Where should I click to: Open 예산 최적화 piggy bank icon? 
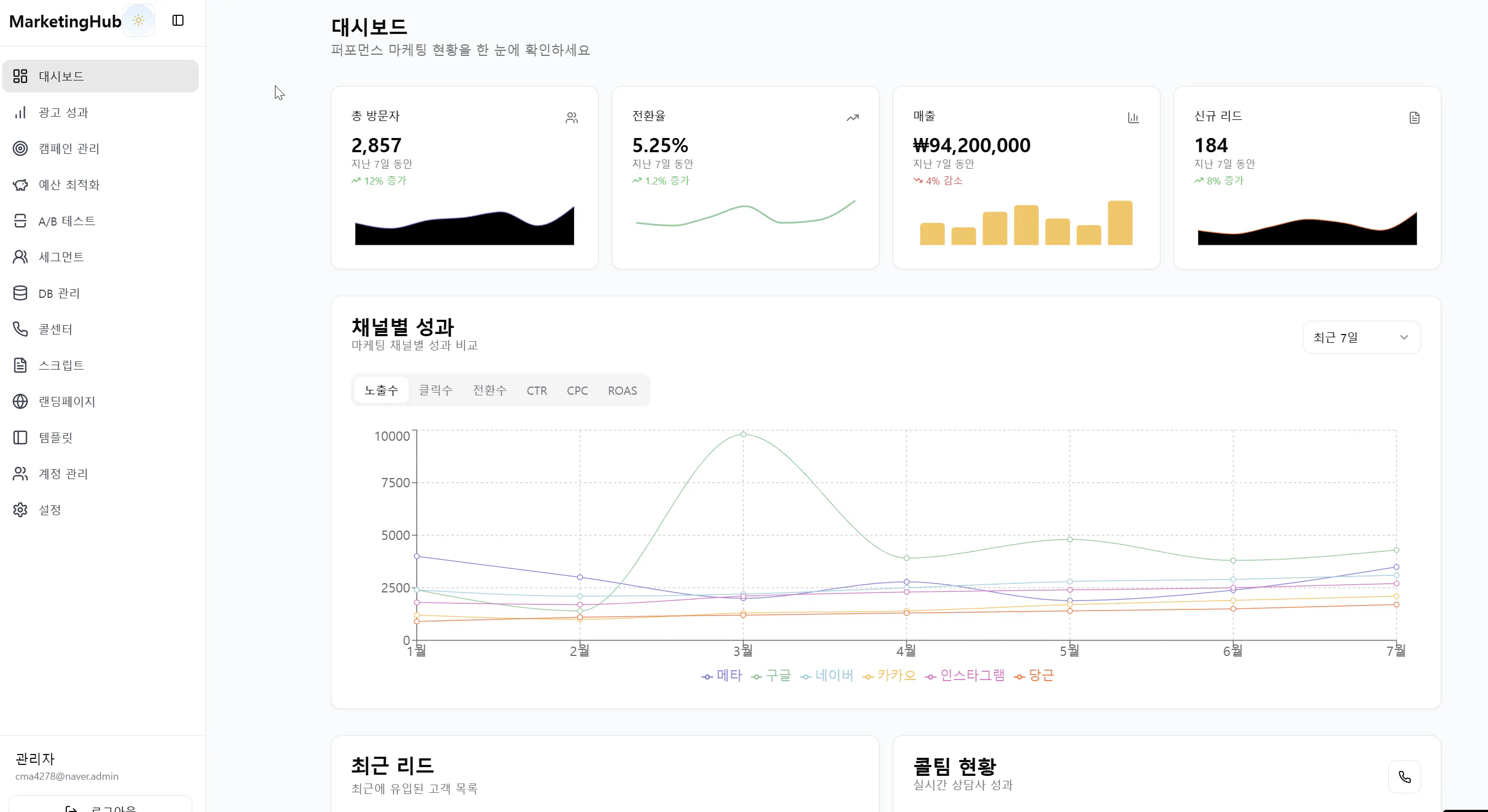(20, 185)
